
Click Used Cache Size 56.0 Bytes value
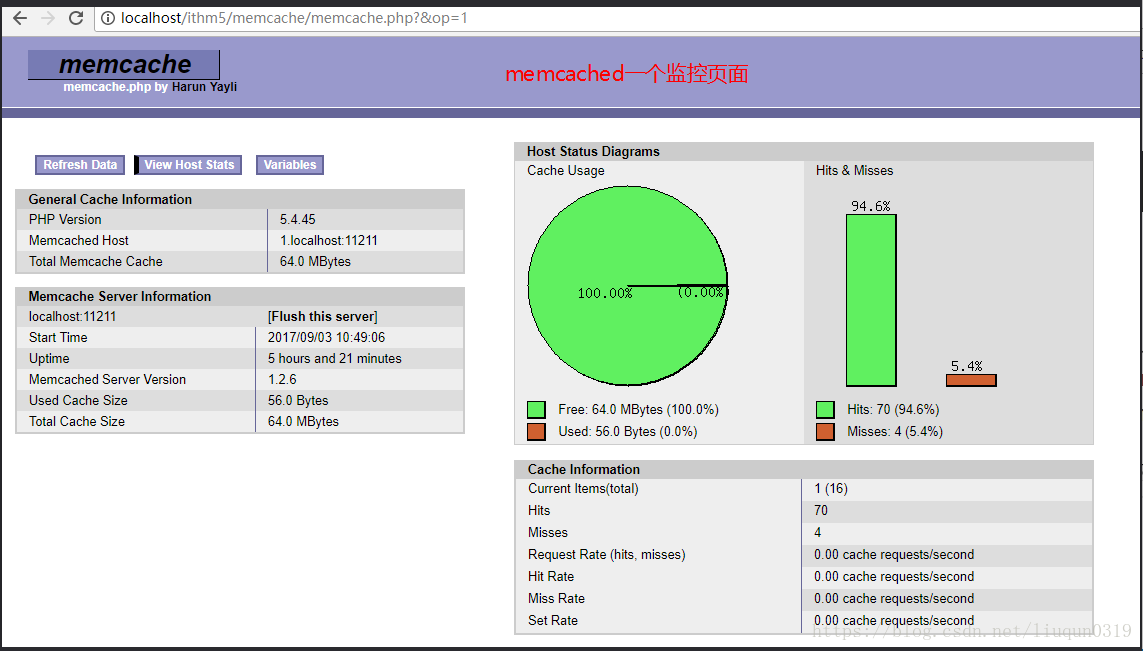tap(298, 401)
